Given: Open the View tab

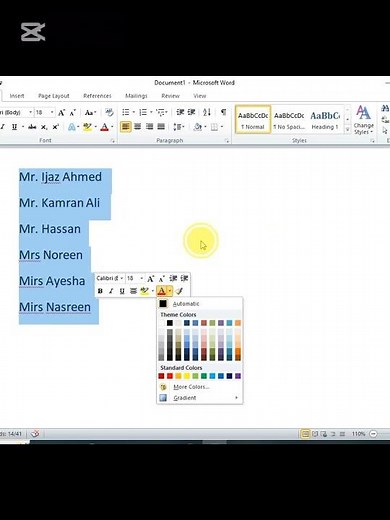Looking at the screenshot, I should pos(200,96).
